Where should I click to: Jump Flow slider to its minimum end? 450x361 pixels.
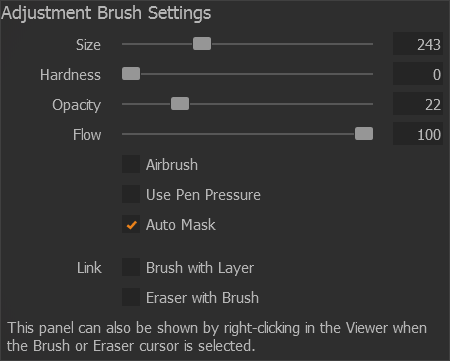point(123,134)
